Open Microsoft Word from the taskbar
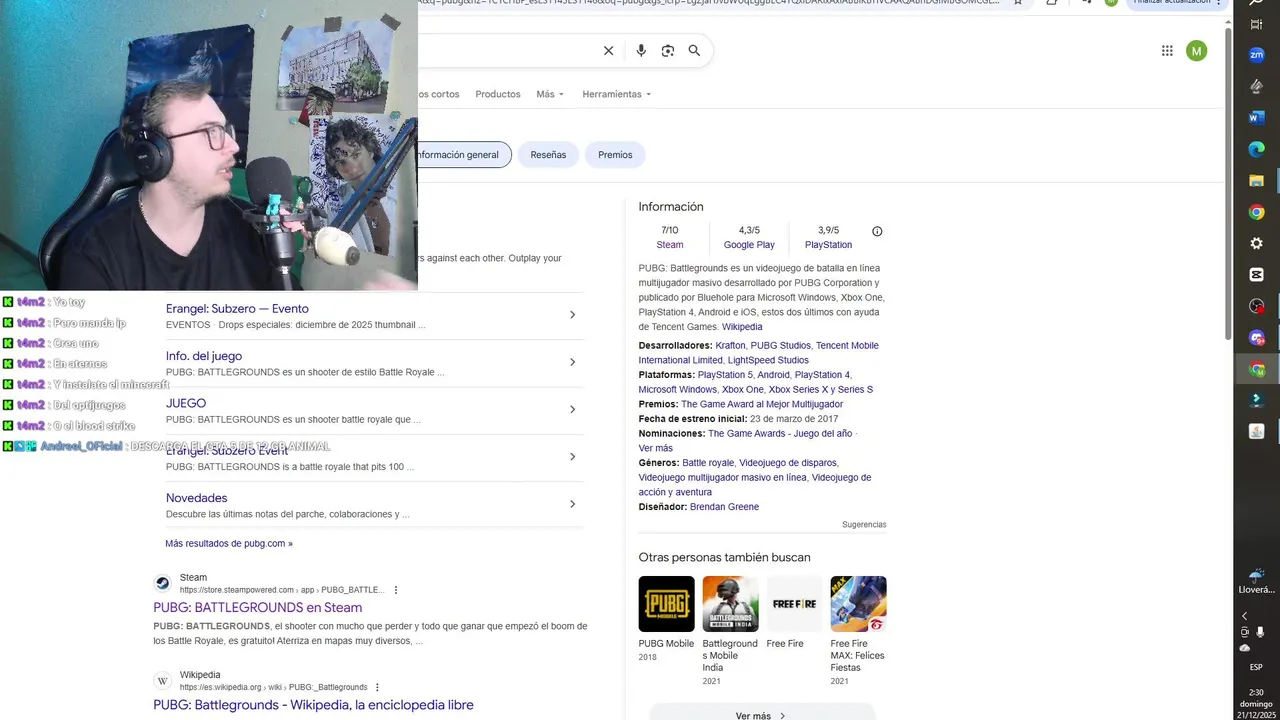Viewport: 1280px width, 720px height. pos(1257,118)
